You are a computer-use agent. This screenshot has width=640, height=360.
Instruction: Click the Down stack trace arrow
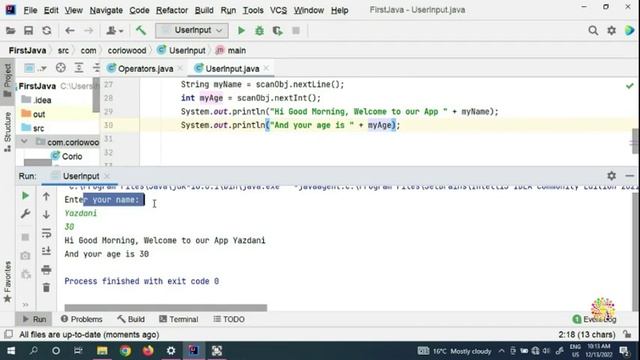point(46,214)
